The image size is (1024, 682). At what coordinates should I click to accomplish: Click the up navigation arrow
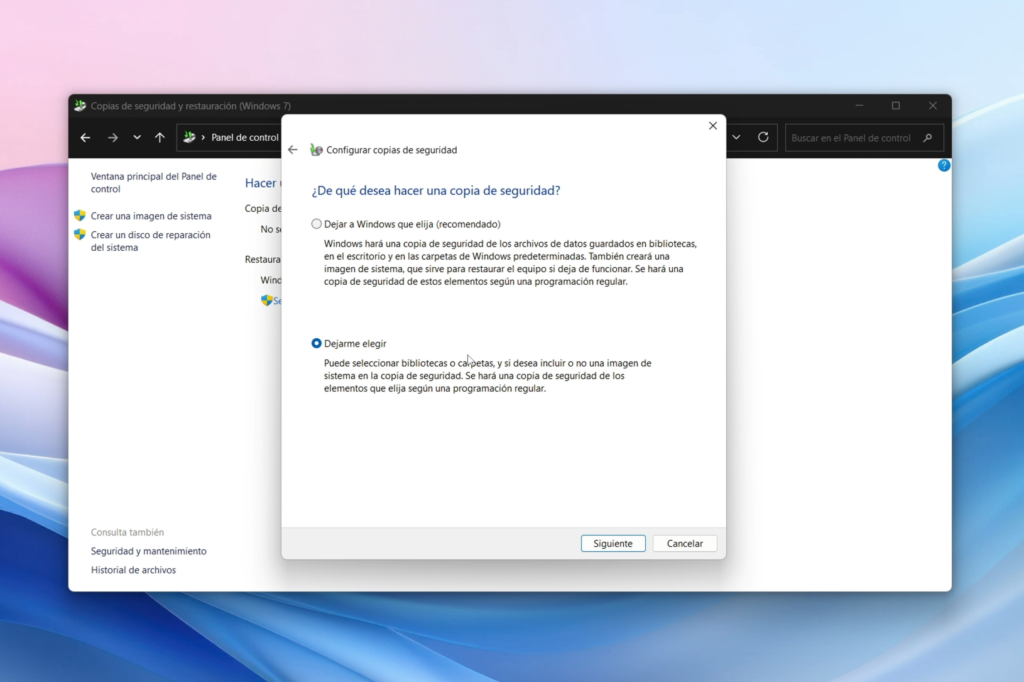[159, 137]
